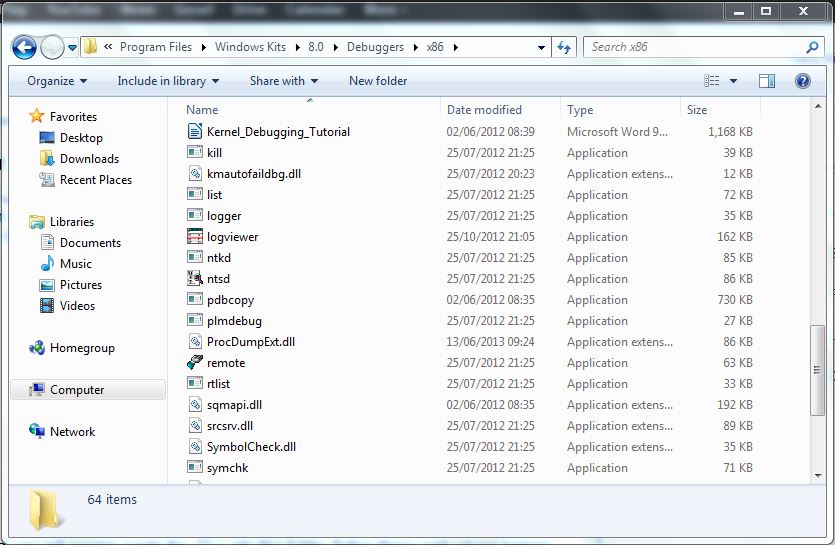This screenshot has width=835, height=545.
Task: Click the search magnifier icon
Action: [x=812, y=47]
